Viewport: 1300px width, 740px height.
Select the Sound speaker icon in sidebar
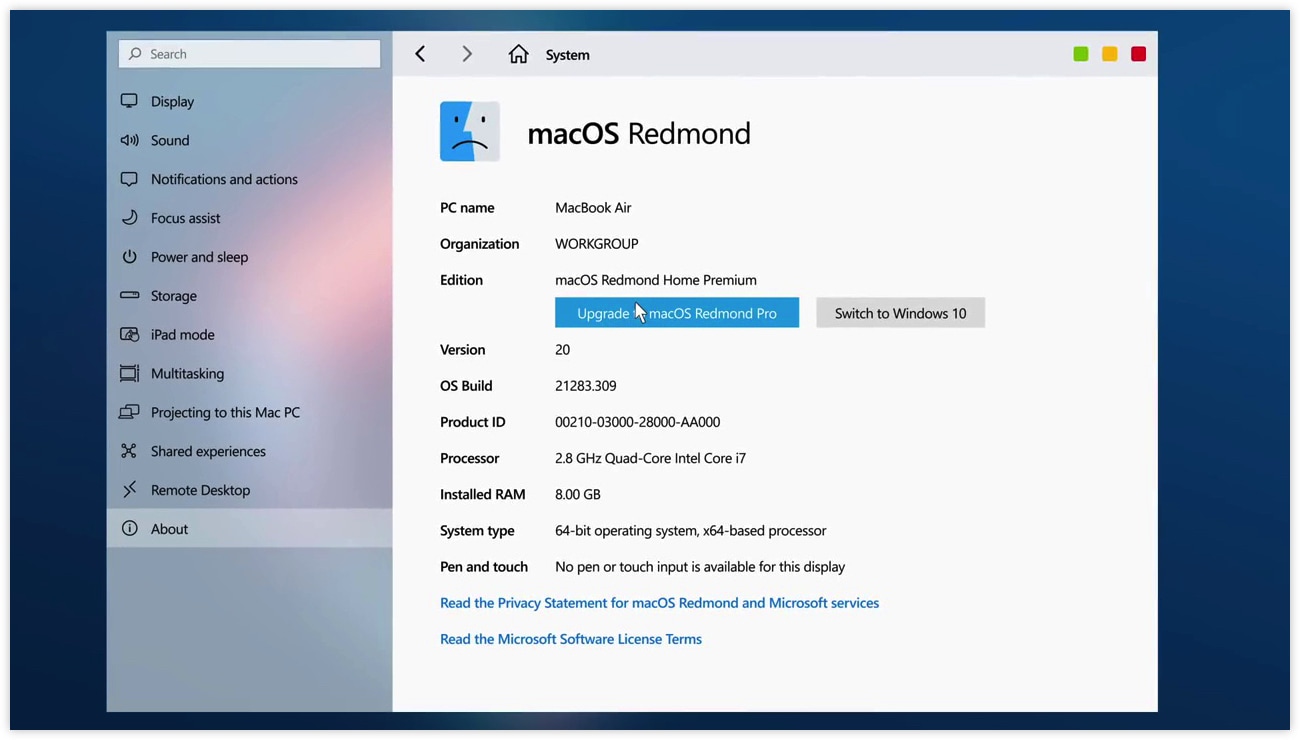(129, 140)
